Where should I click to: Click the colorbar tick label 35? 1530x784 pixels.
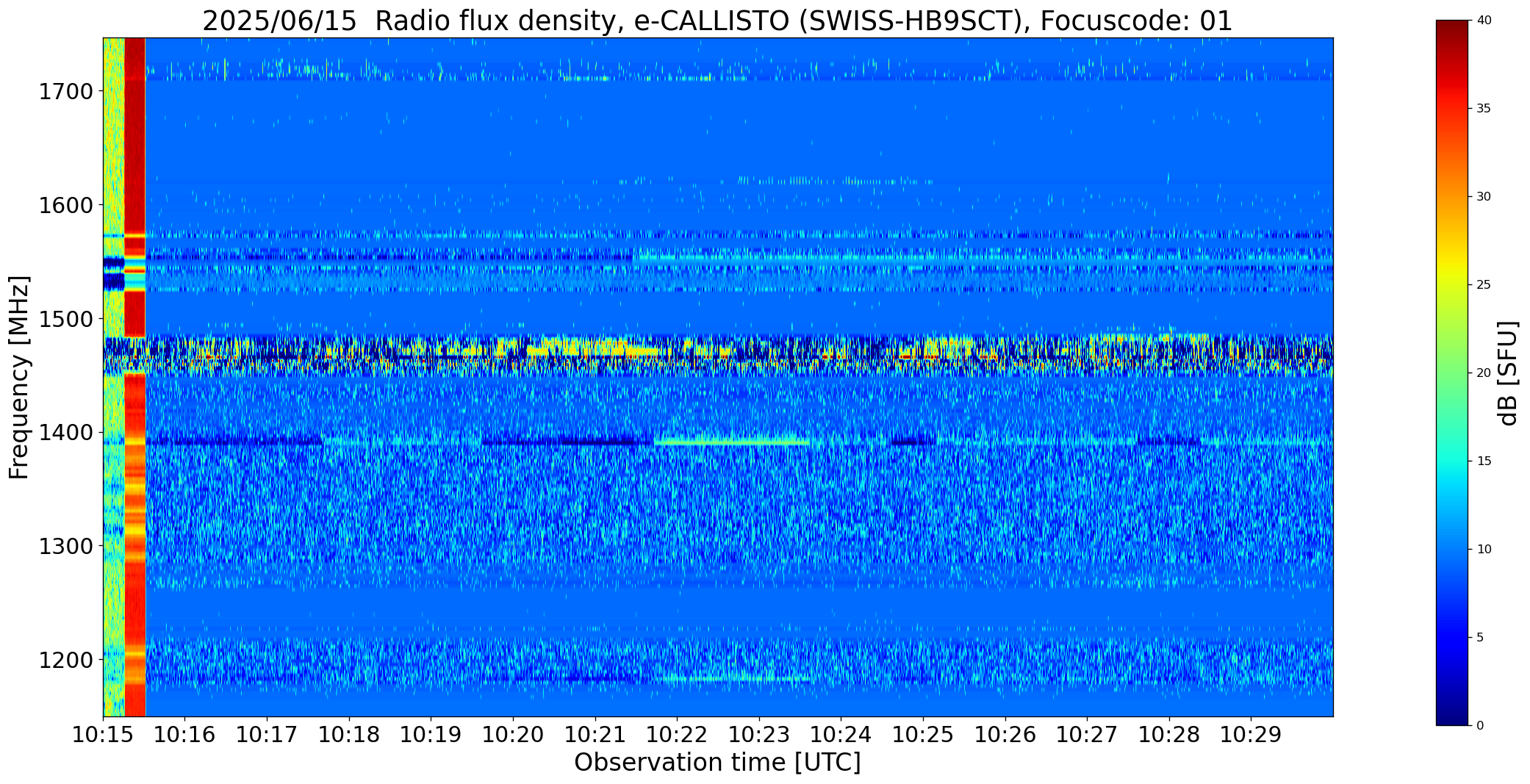1484,109
